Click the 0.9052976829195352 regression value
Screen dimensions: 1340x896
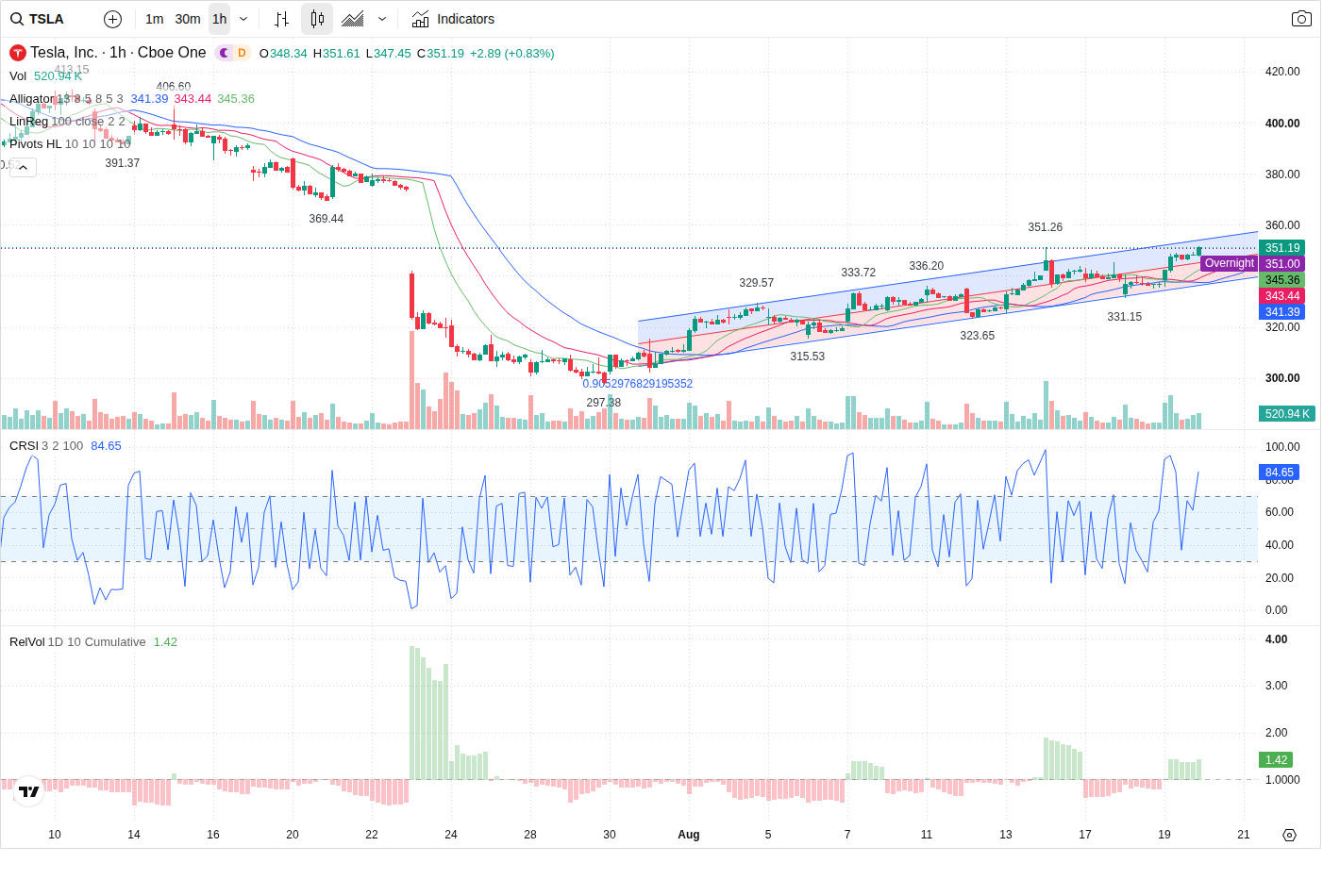tap(637, 384)
